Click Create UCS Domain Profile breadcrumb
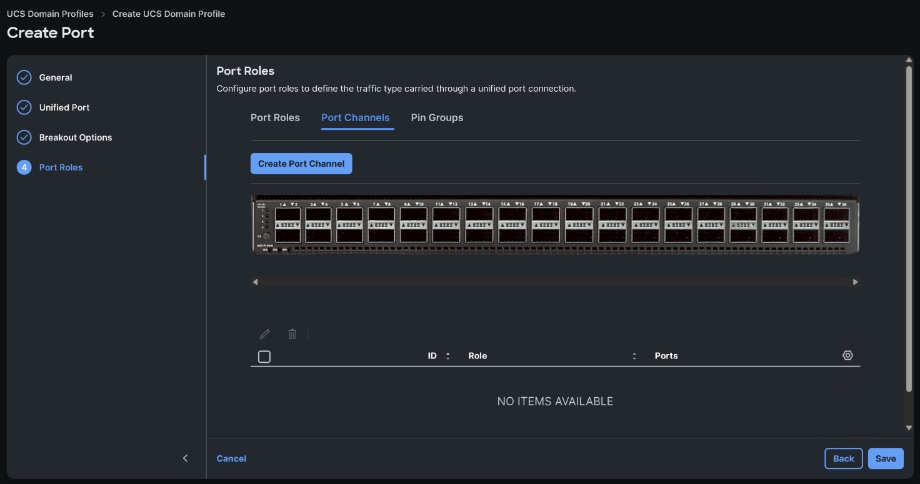920x484 pixels. coord(168,13)
